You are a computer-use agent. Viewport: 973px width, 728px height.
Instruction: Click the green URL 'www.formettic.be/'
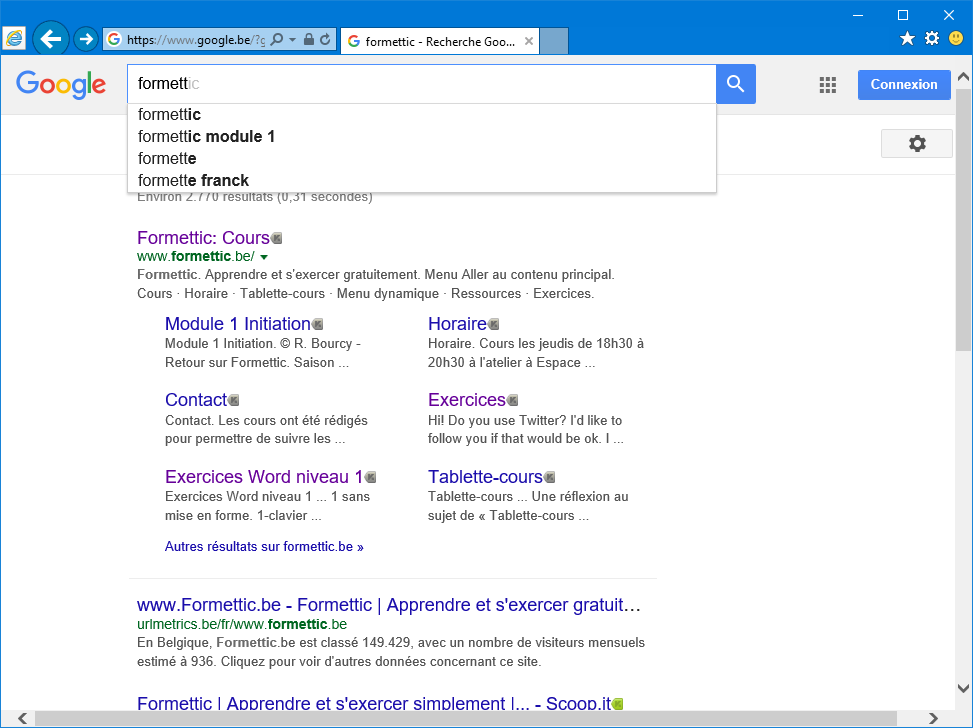tap(195, 256)
